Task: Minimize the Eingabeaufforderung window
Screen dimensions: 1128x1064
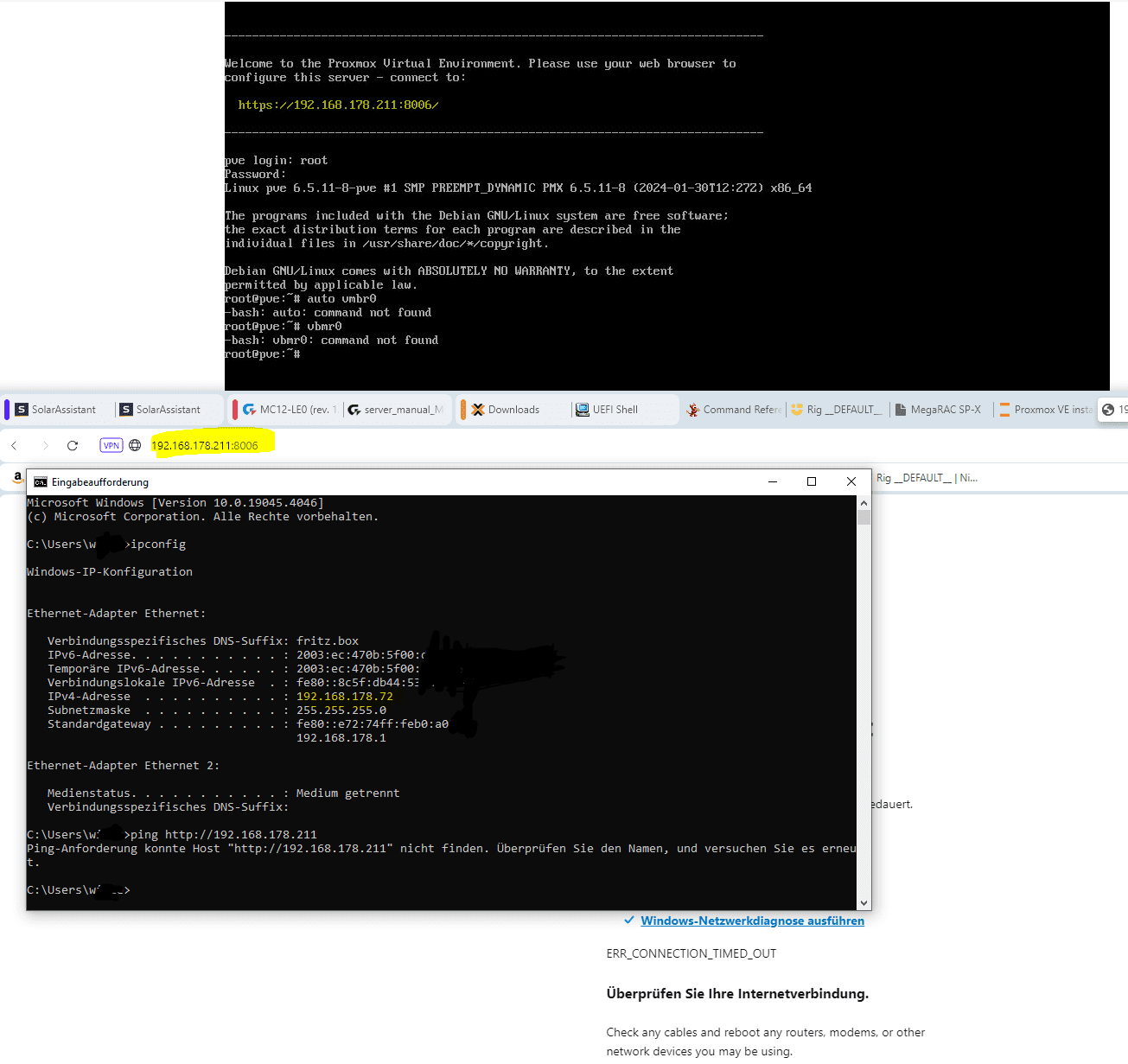Action: (x=773, y=481)
